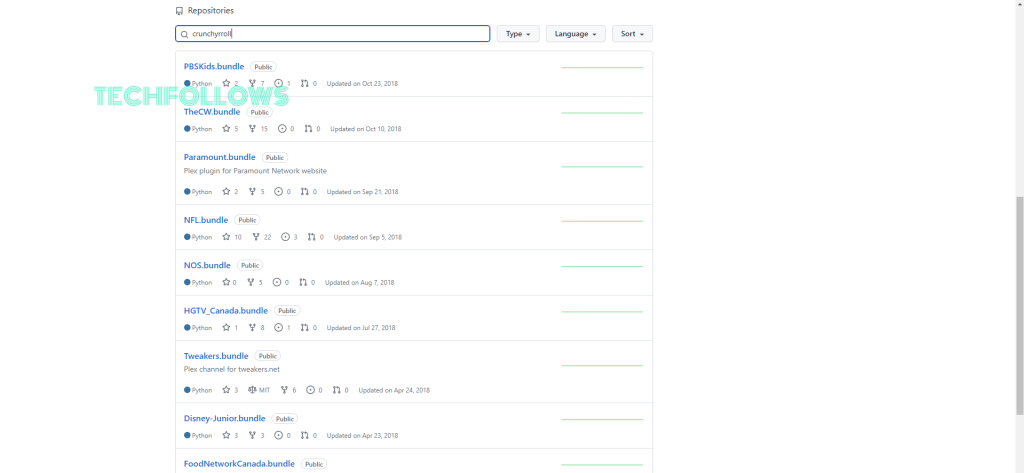Image resolution: width=1024 pixels, height=473 pixels.
Task: Click the star icon for TheCW.bundle
Action: 227,129
